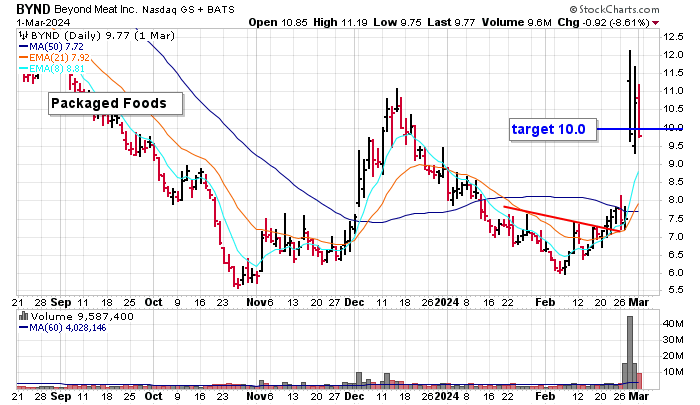The height and width of the screenshot is (405, 700).
Task: Click the blue horizontal target line
Action: [639, 129]
